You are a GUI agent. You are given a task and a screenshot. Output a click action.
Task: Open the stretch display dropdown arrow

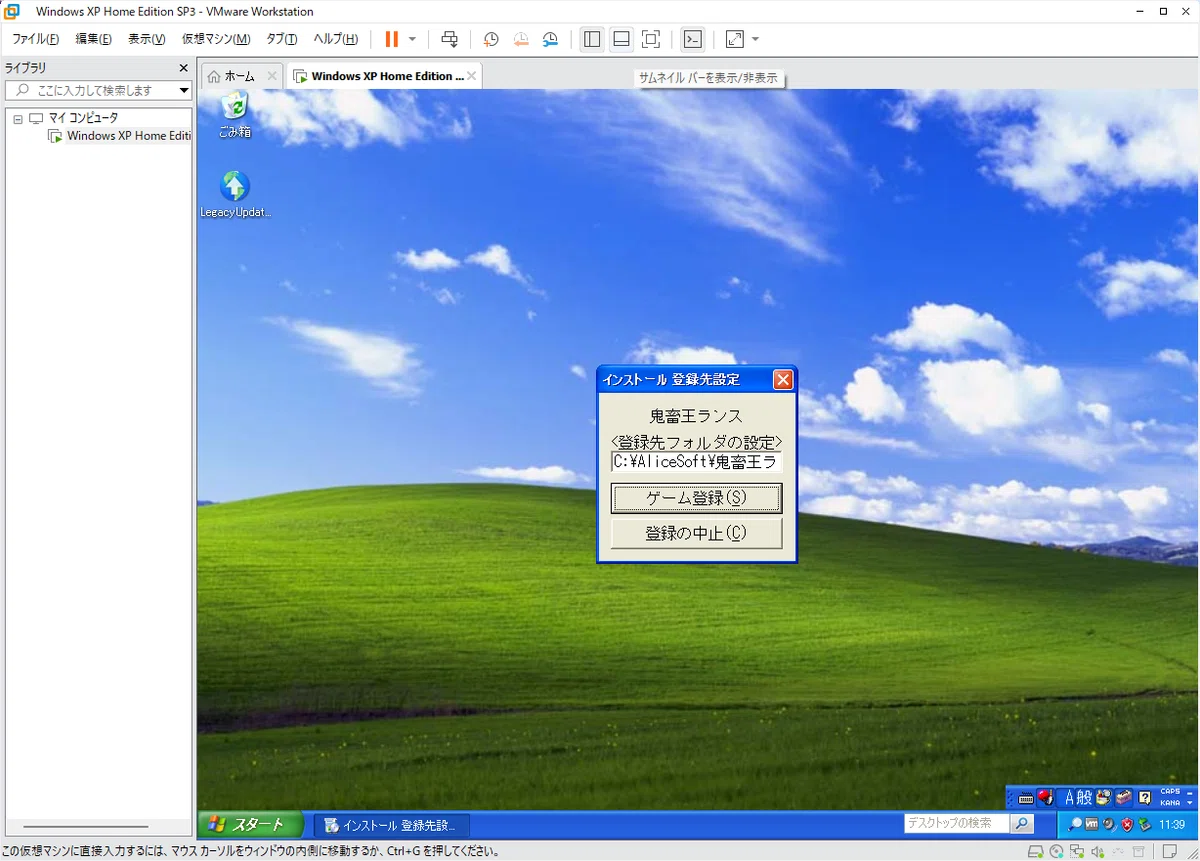tap(755, 39)
